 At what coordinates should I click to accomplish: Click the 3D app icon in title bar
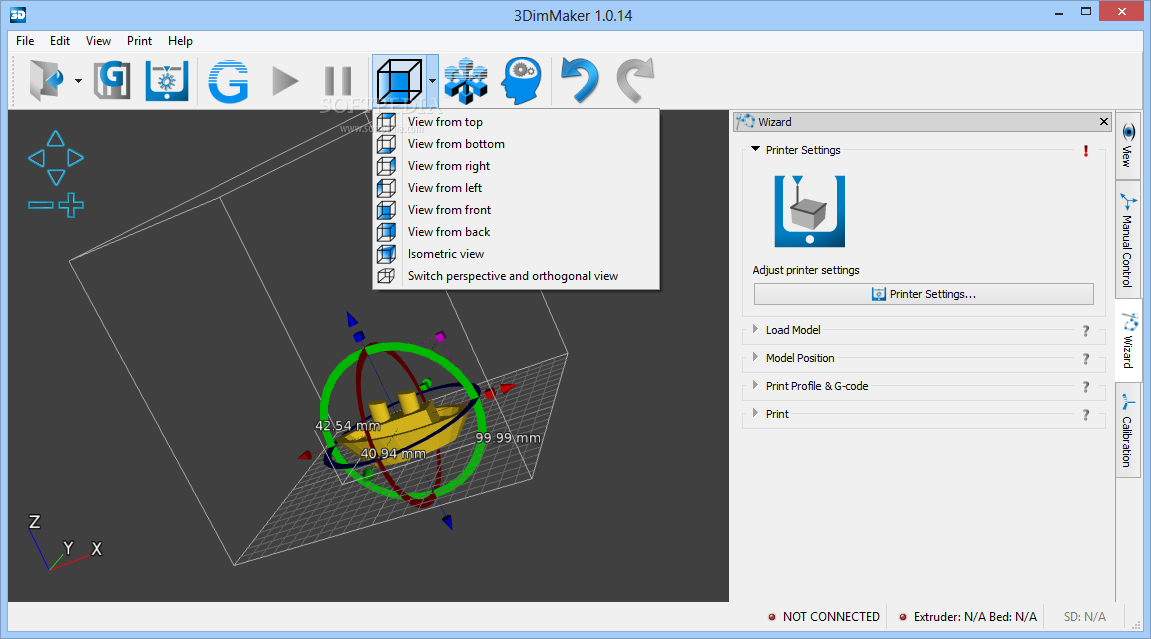18,14
